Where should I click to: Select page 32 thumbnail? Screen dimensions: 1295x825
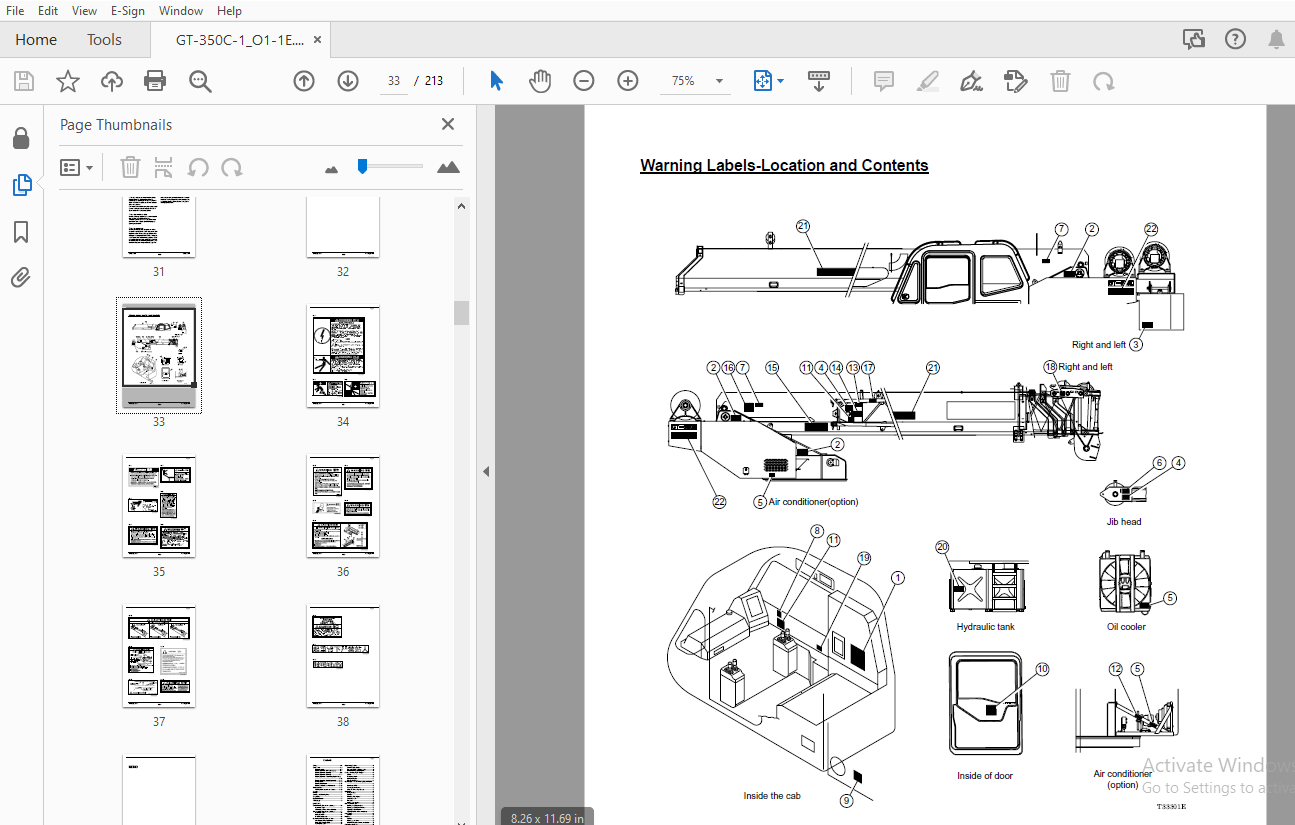[x=343, y=227]
